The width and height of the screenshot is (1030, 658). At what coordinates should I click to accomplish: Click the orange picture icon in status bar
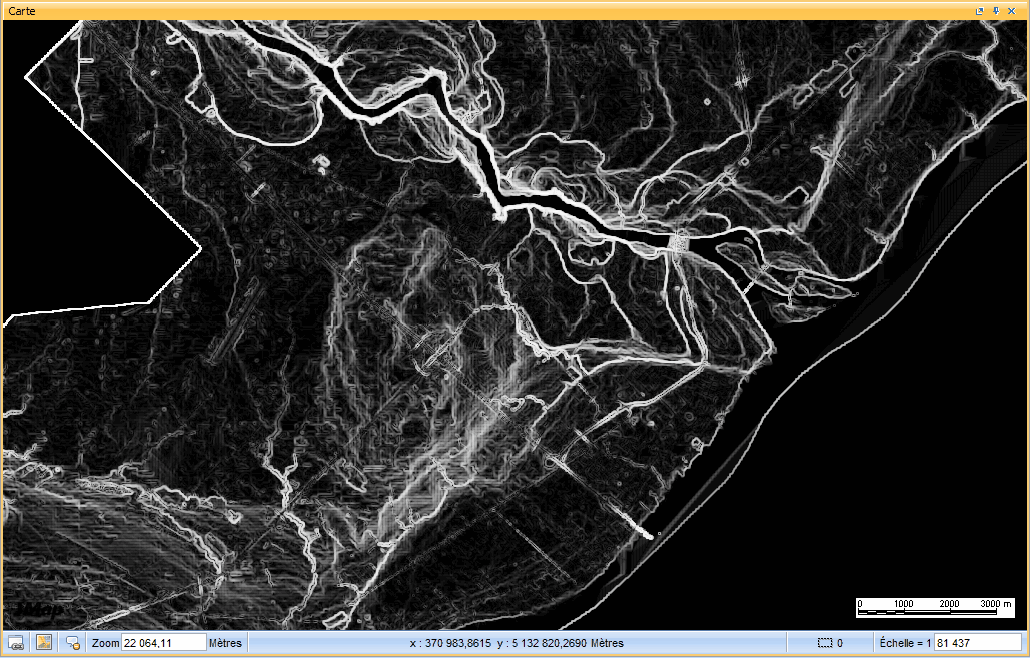44,642
